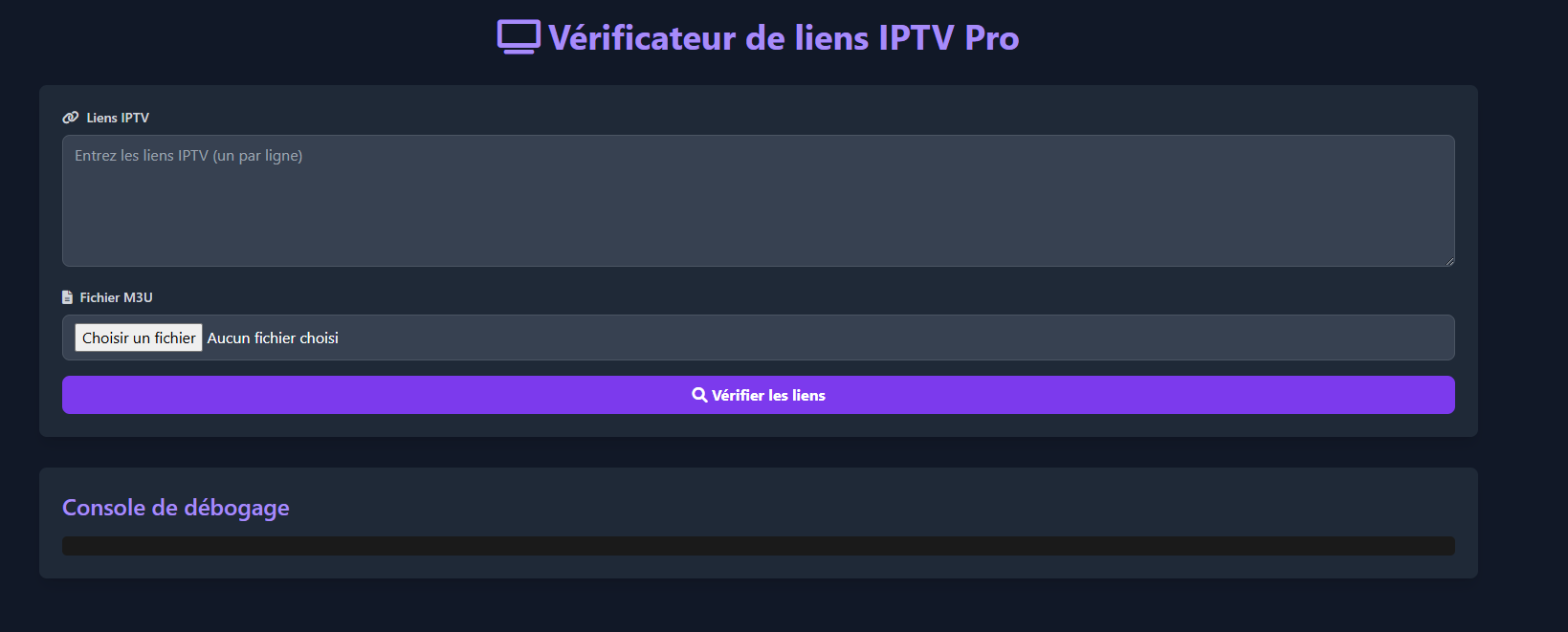Grab the text area resize handle

coord(1449,261)
